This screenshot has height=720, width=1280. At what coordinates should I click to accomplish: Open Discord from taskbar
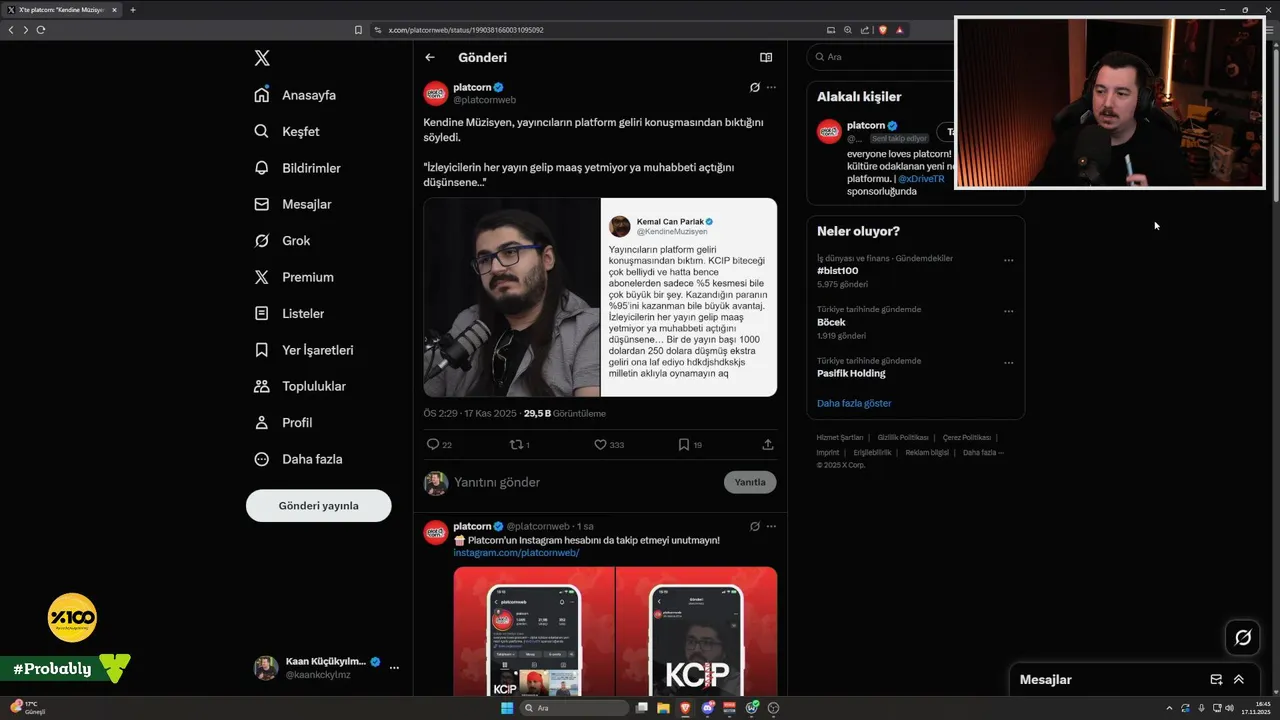point(708,708)
